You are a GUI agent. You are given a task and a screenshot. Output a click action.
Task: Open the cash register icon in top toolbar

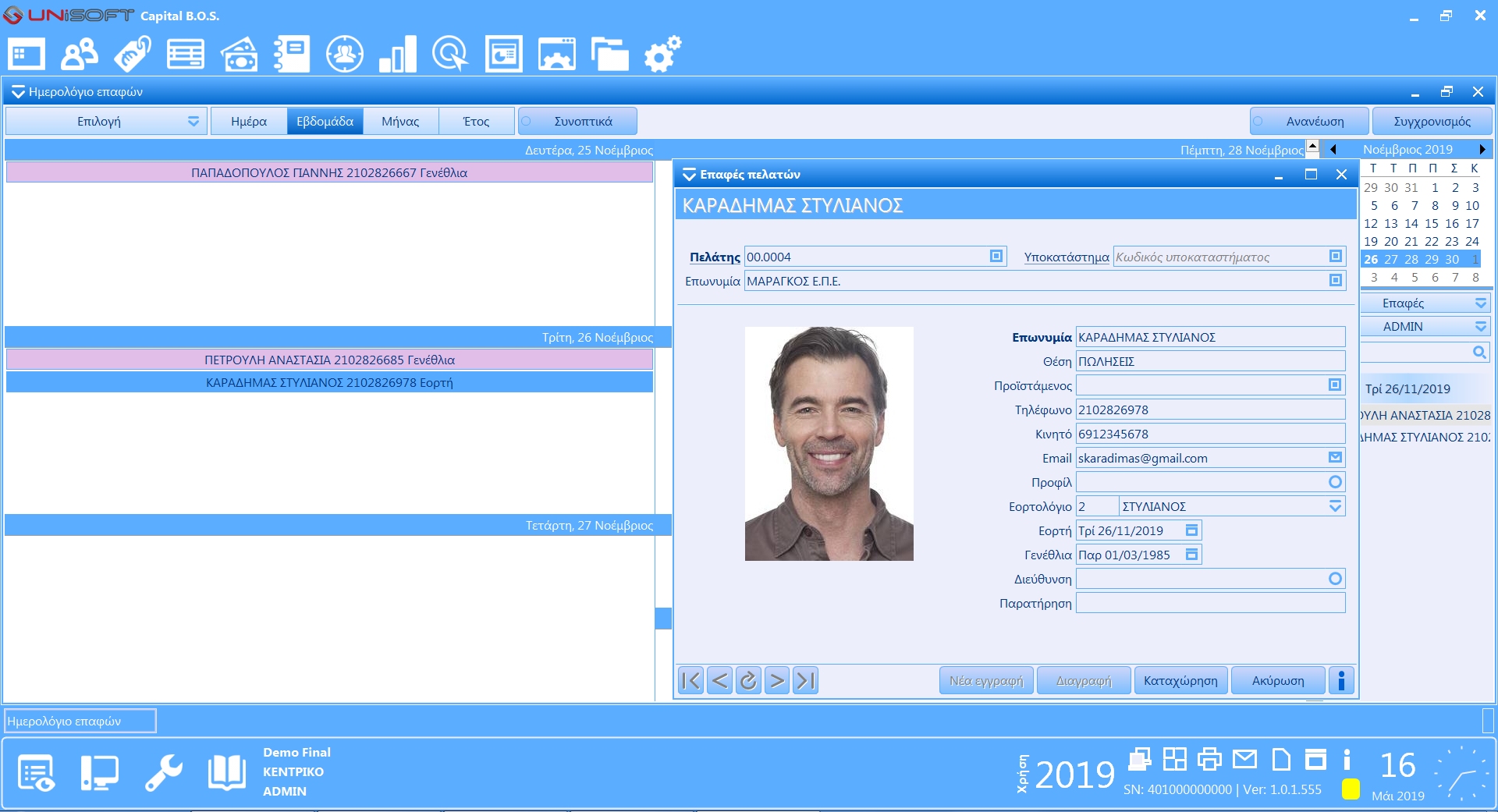[x=186, y=55]
